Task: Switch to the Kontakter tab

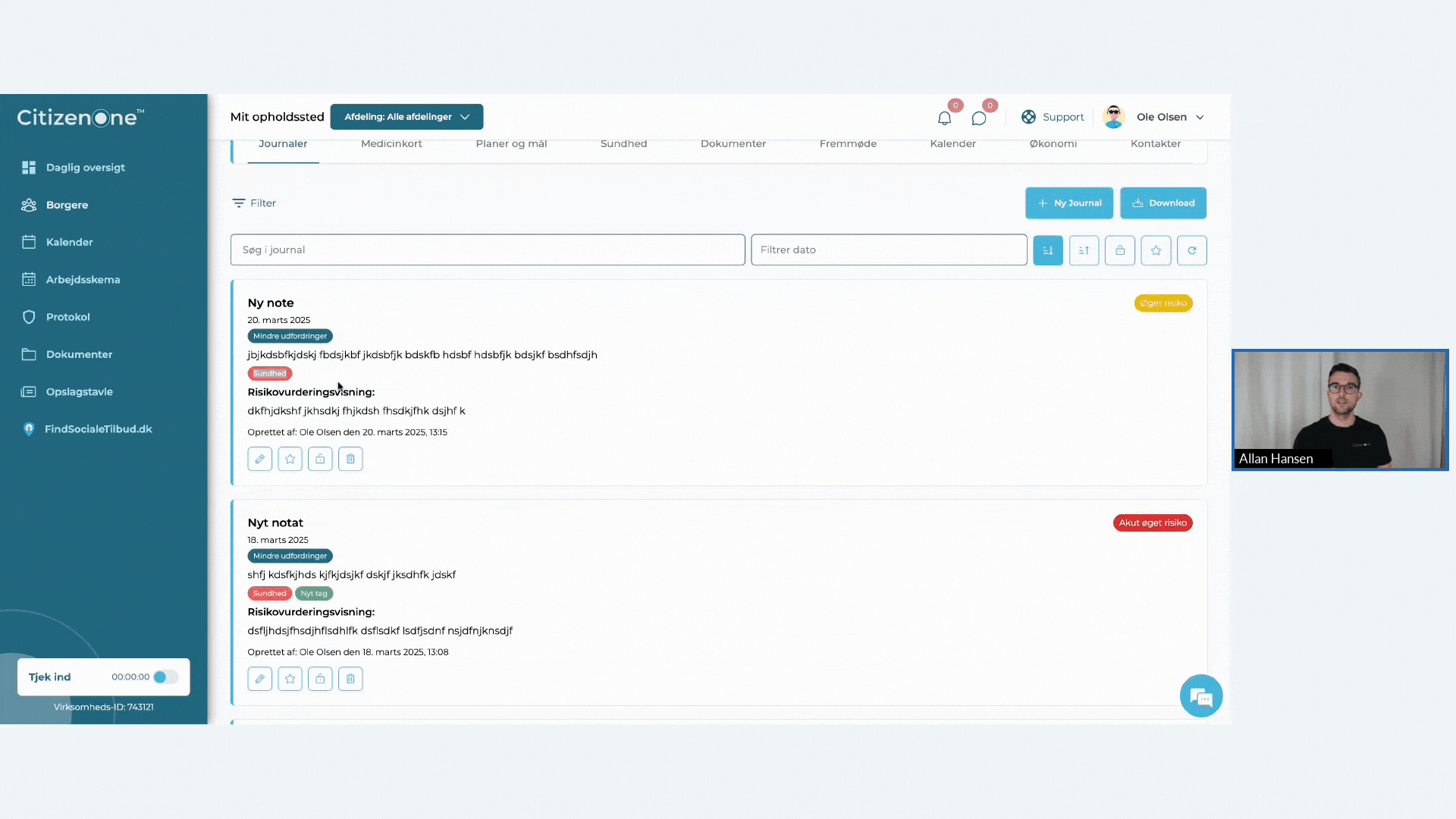Action: [x=1155, y=144]
